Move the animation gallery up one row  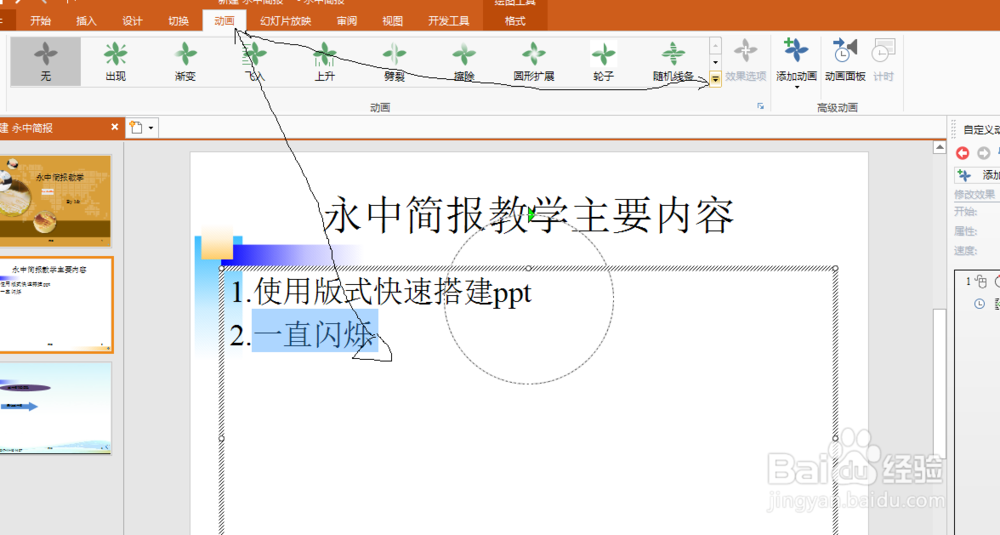point(715,46)
